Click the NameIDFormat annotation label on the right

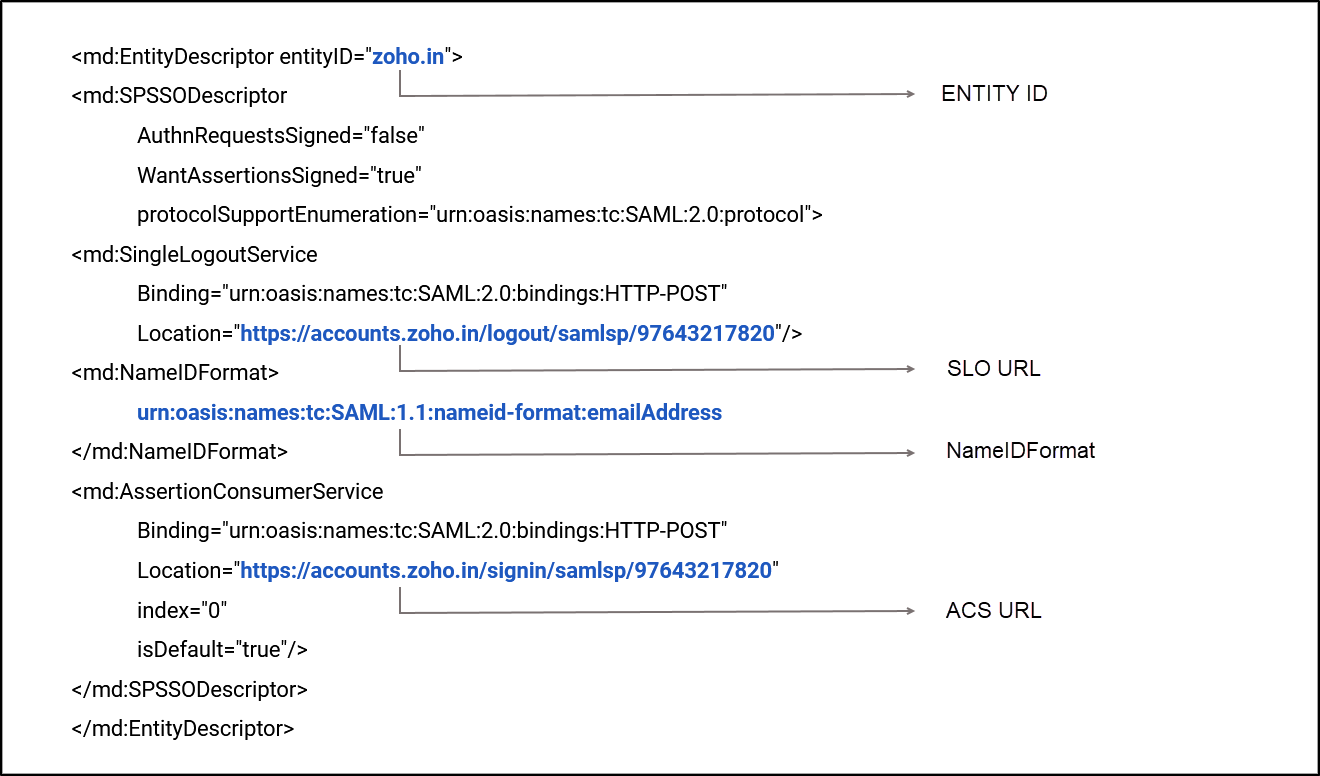(x=1020, y=451)
